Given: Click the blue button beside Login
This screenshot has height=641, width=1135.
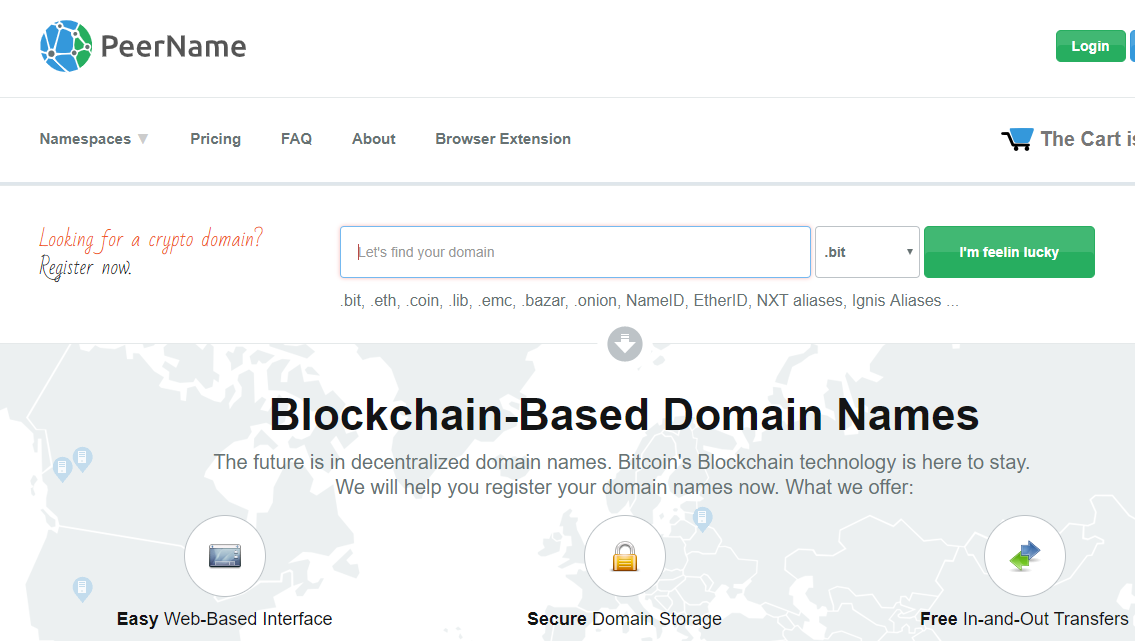Looking at the screenshot, I should point(1132,46).
